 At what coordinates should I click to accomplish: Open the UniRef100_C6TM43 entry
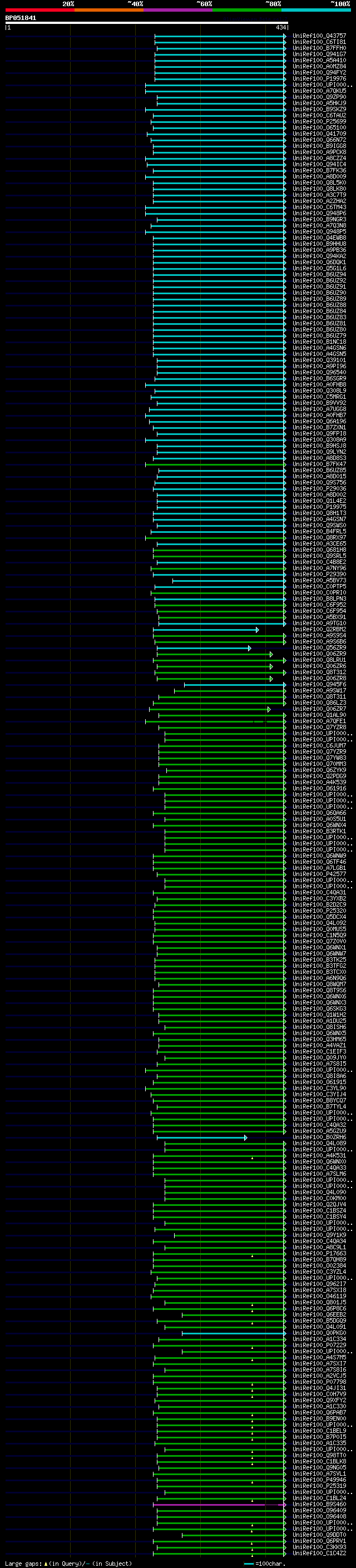pyautogui.click(x=319, y=207)
